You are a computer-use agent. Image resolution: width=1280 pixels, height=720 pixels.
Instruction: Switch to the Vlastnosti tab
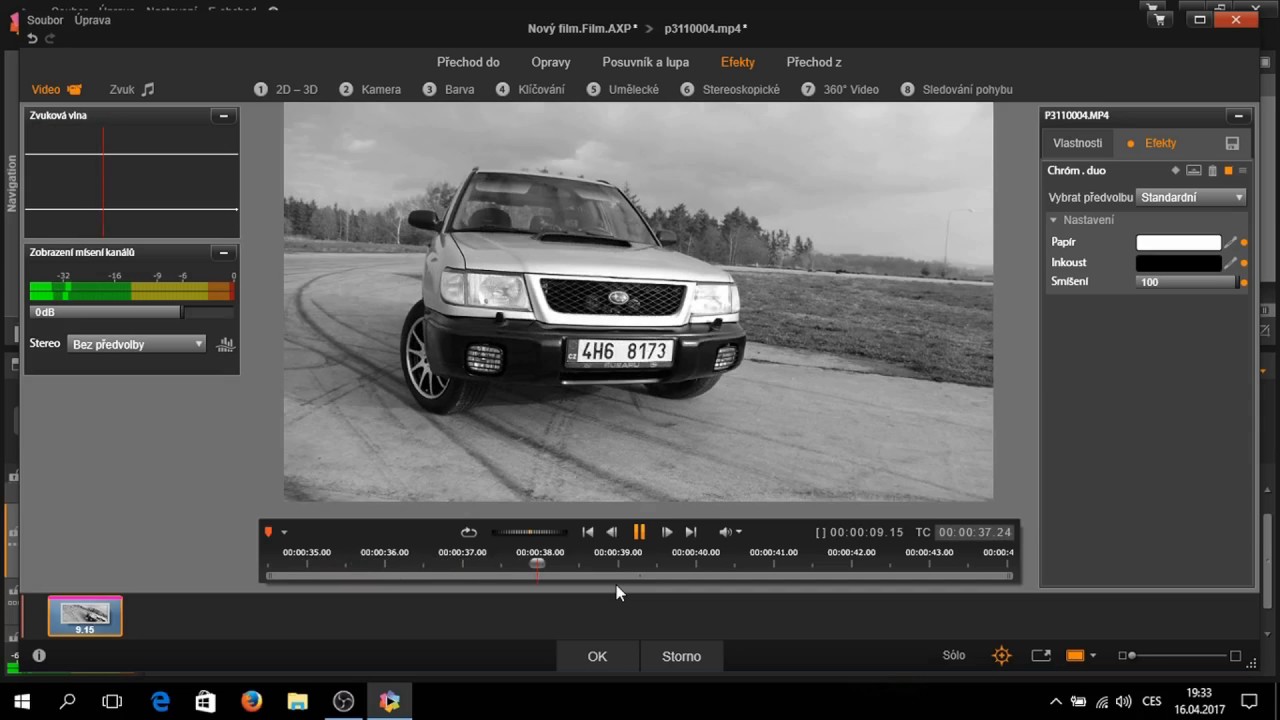coord(1078,143)
